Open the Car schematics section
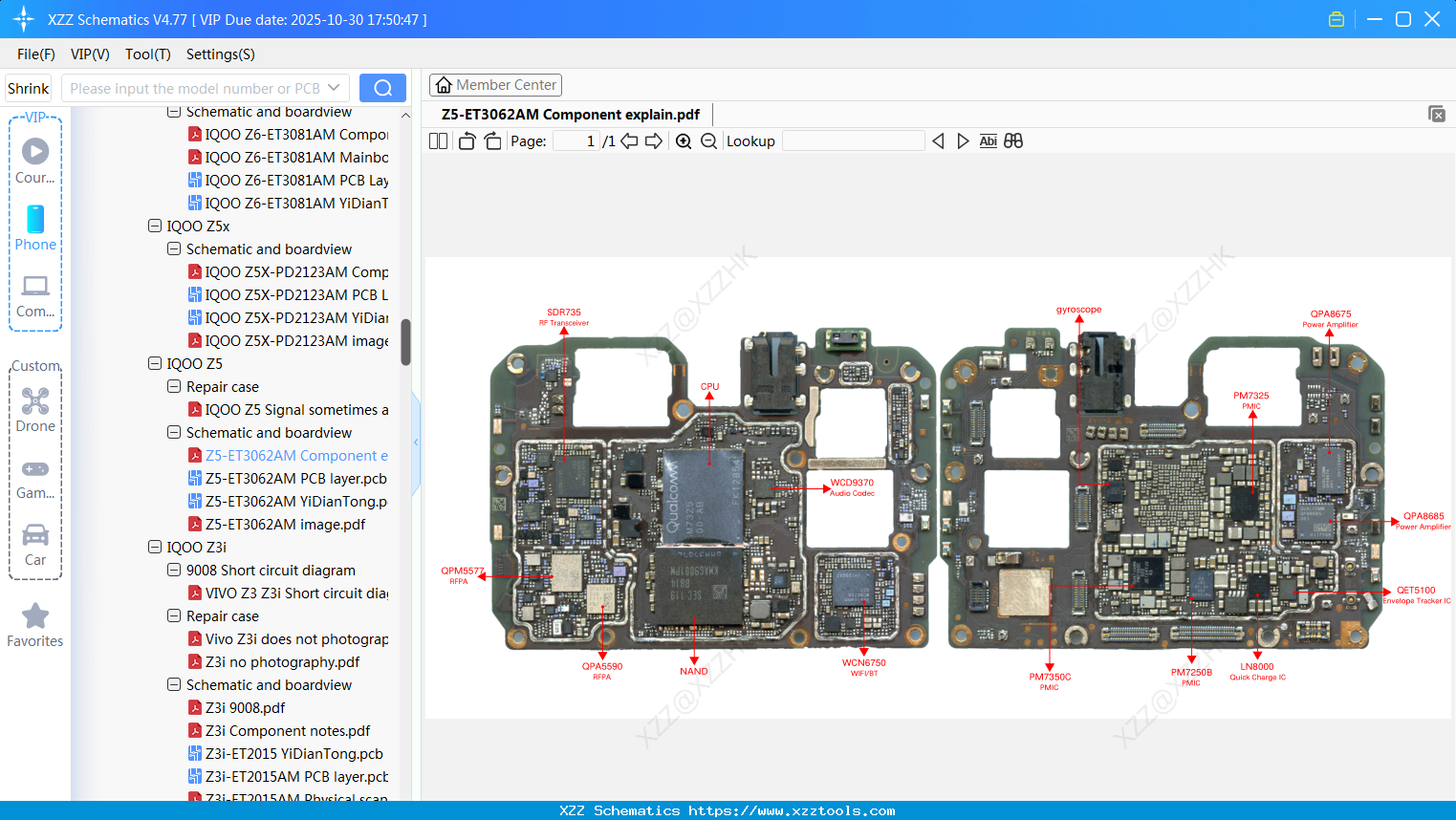This screenshot has height=820, width=1456. point(34,536)
